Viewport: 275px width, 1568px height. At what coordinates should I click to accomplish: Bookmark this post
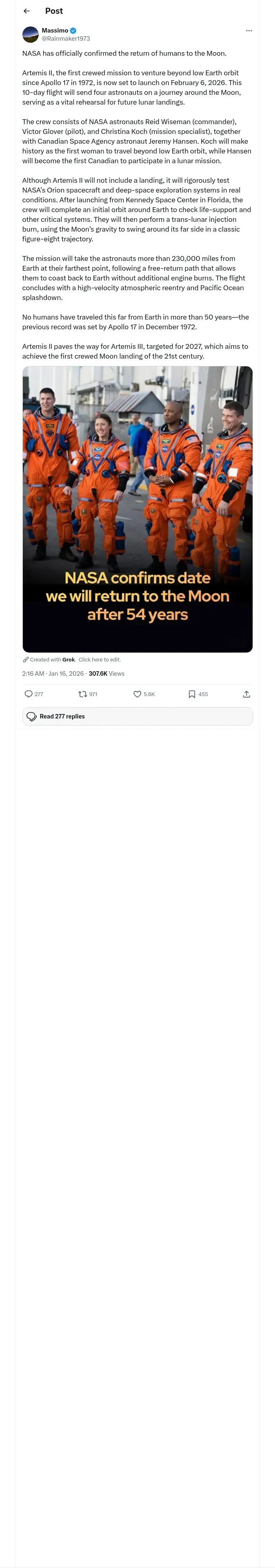point(191,694)
